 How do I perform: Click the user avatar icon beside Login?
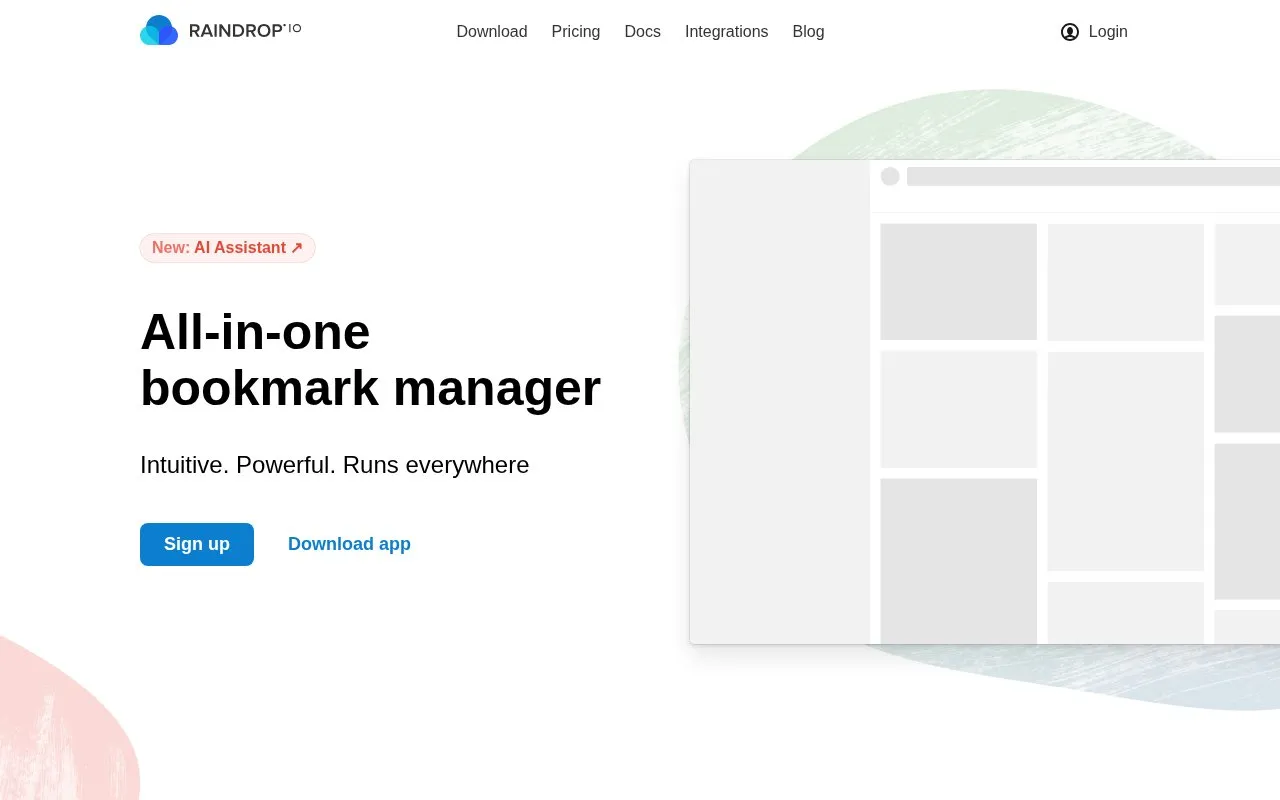coord(1070,32)
